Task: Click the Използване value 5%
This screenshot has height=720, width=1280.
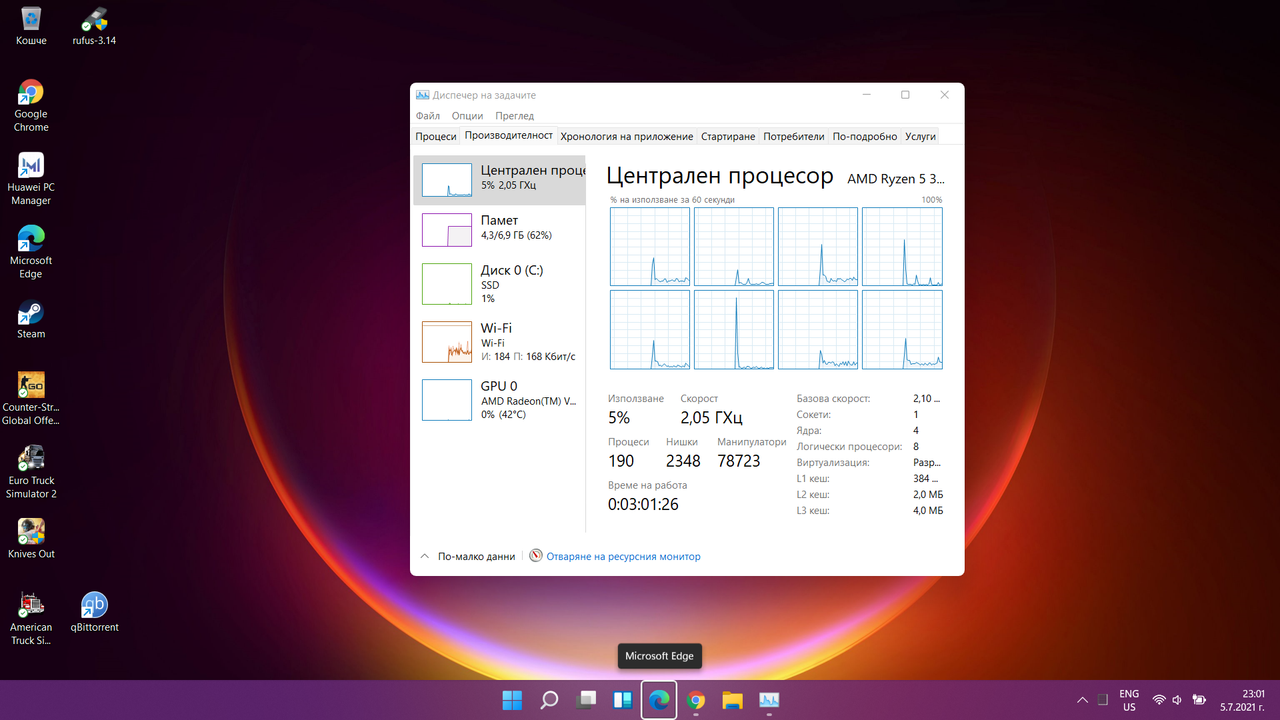Action: coord(619,418)
